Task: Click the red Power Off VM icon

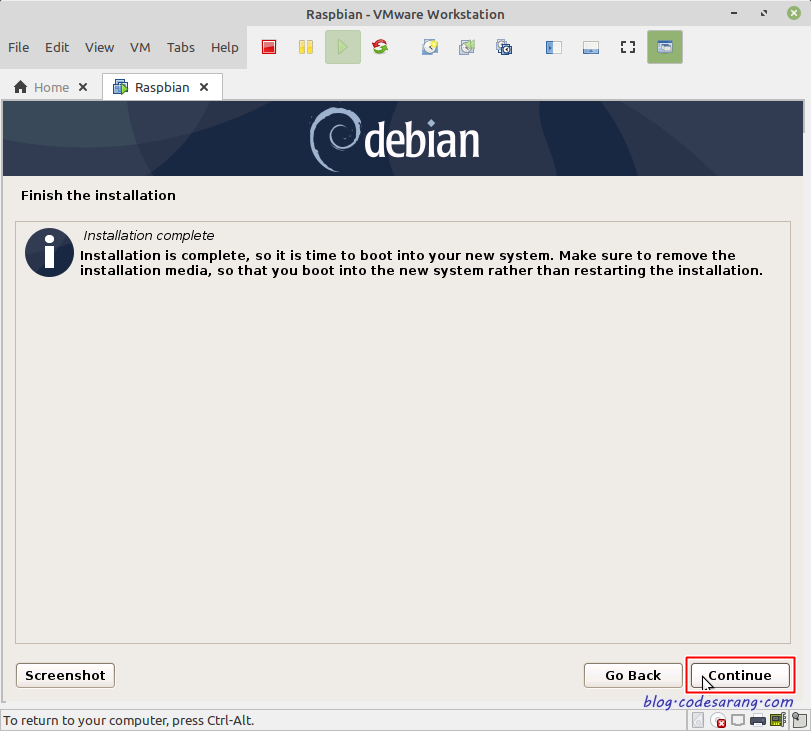Action: tap(269, 47)
